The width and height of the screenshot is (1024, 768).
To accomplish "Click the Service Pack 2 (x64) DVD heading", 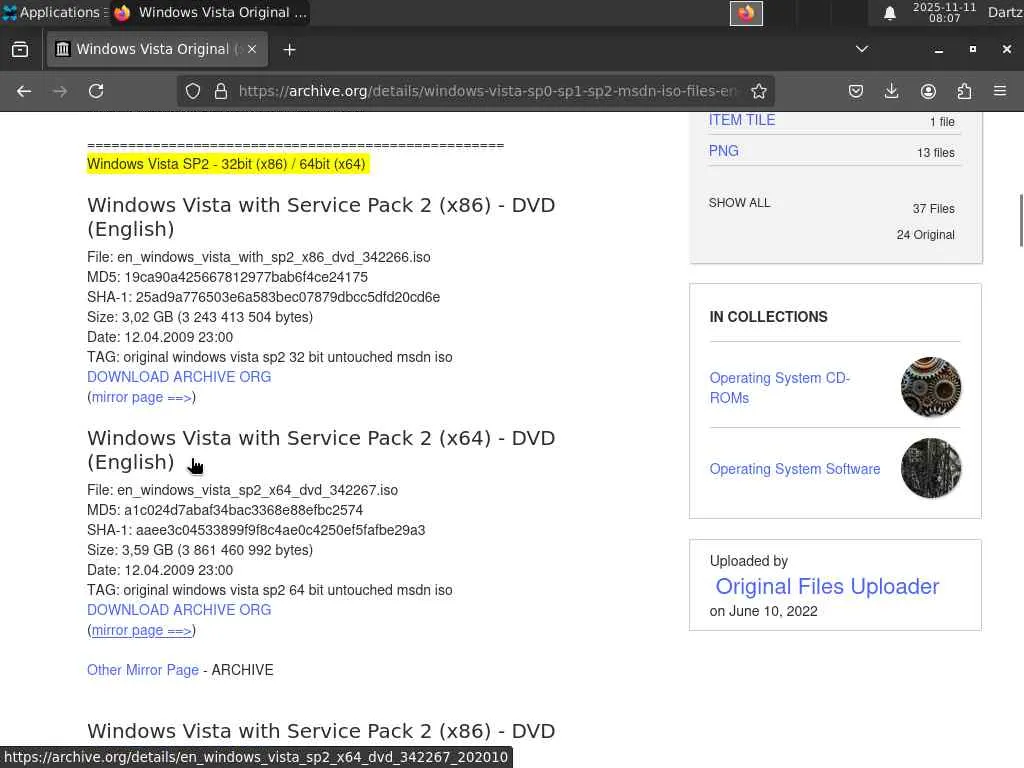I will [x=321, y=450].
